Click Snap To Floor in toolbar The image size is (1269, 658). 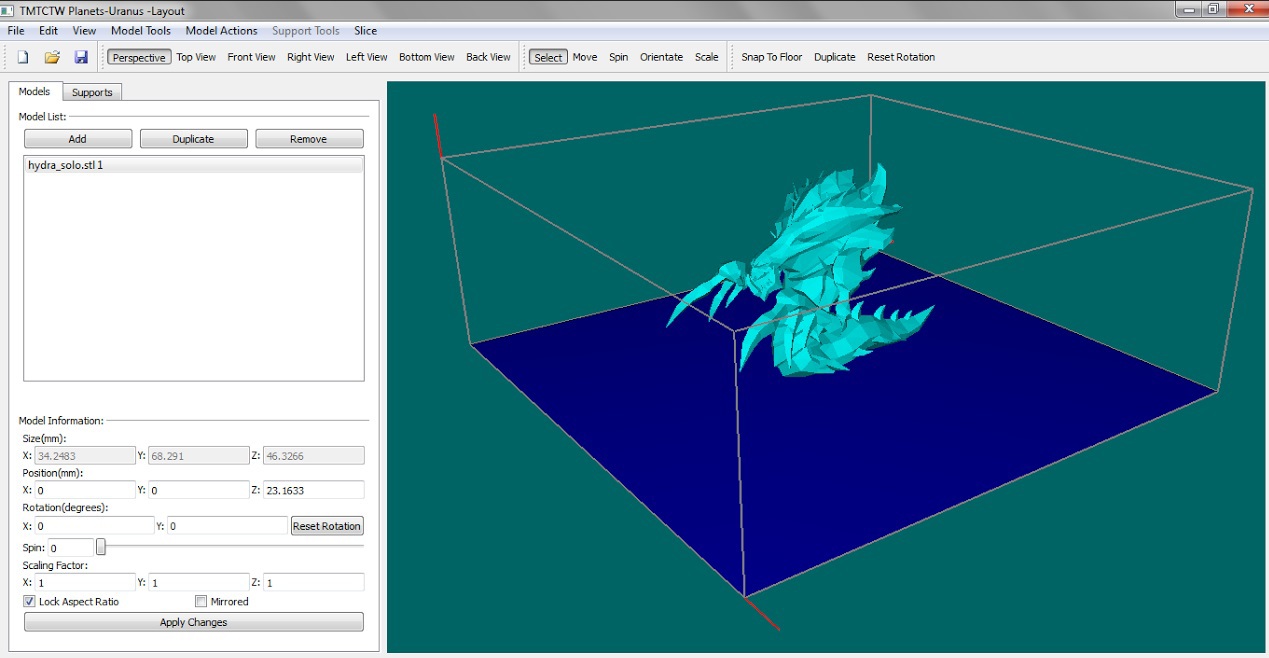(771, 57)
